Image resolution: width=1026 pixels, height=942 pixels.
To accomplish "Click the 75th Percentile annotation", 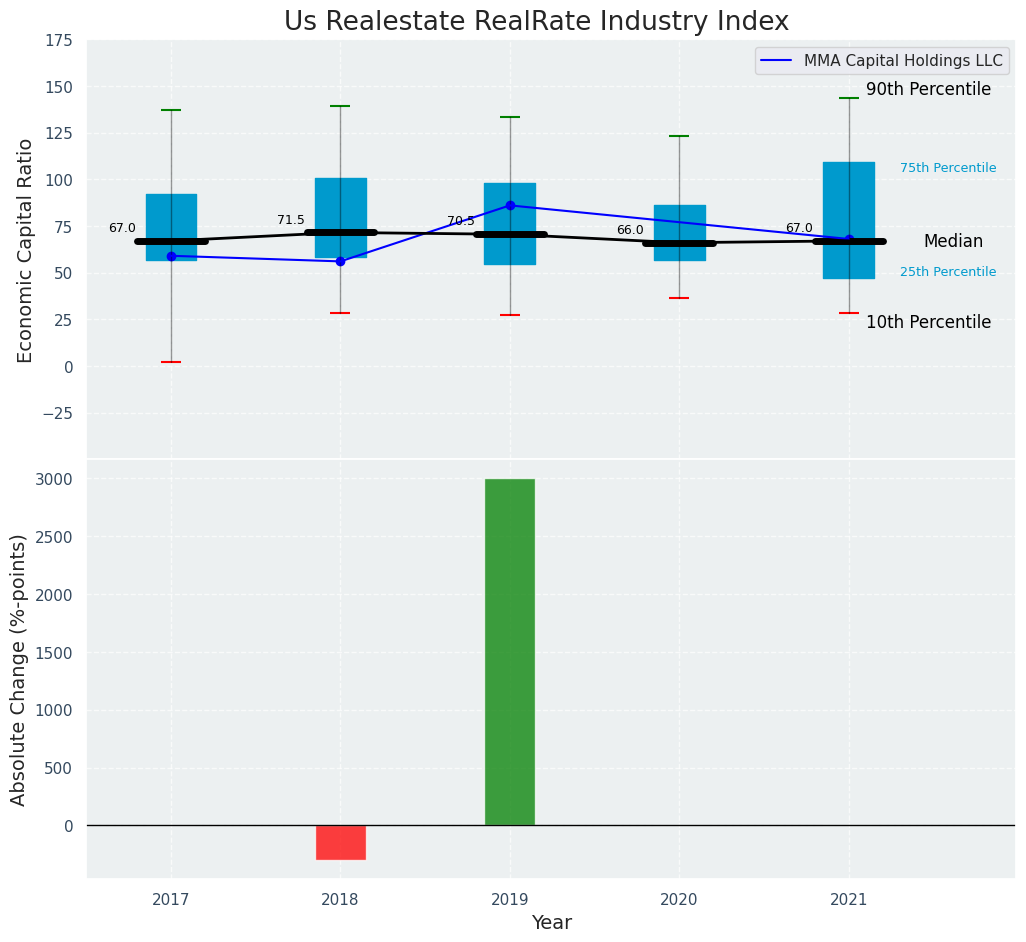I will click(x=947, y=168).
